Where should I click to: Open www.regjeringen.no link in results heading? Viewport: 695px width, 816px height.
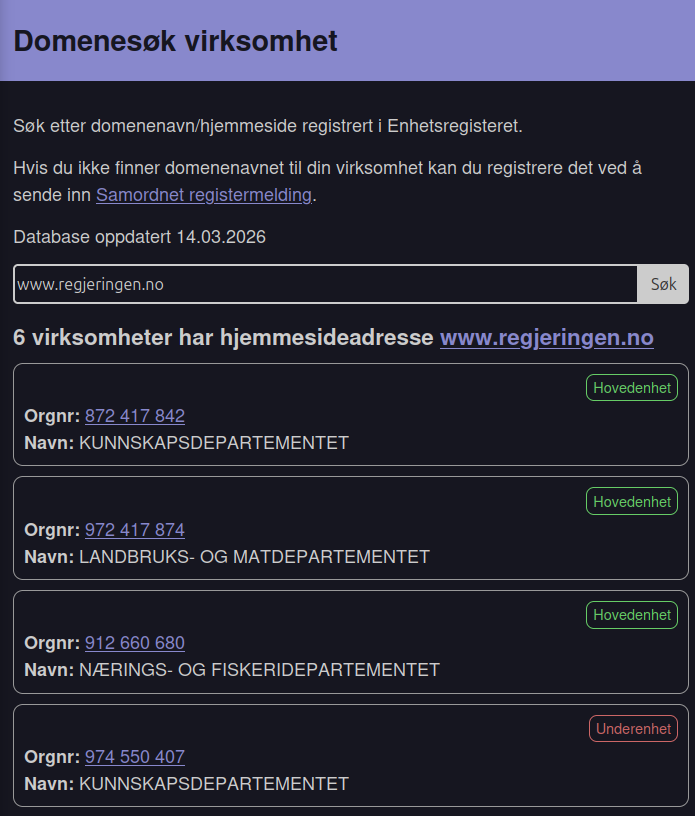(546, 338)
